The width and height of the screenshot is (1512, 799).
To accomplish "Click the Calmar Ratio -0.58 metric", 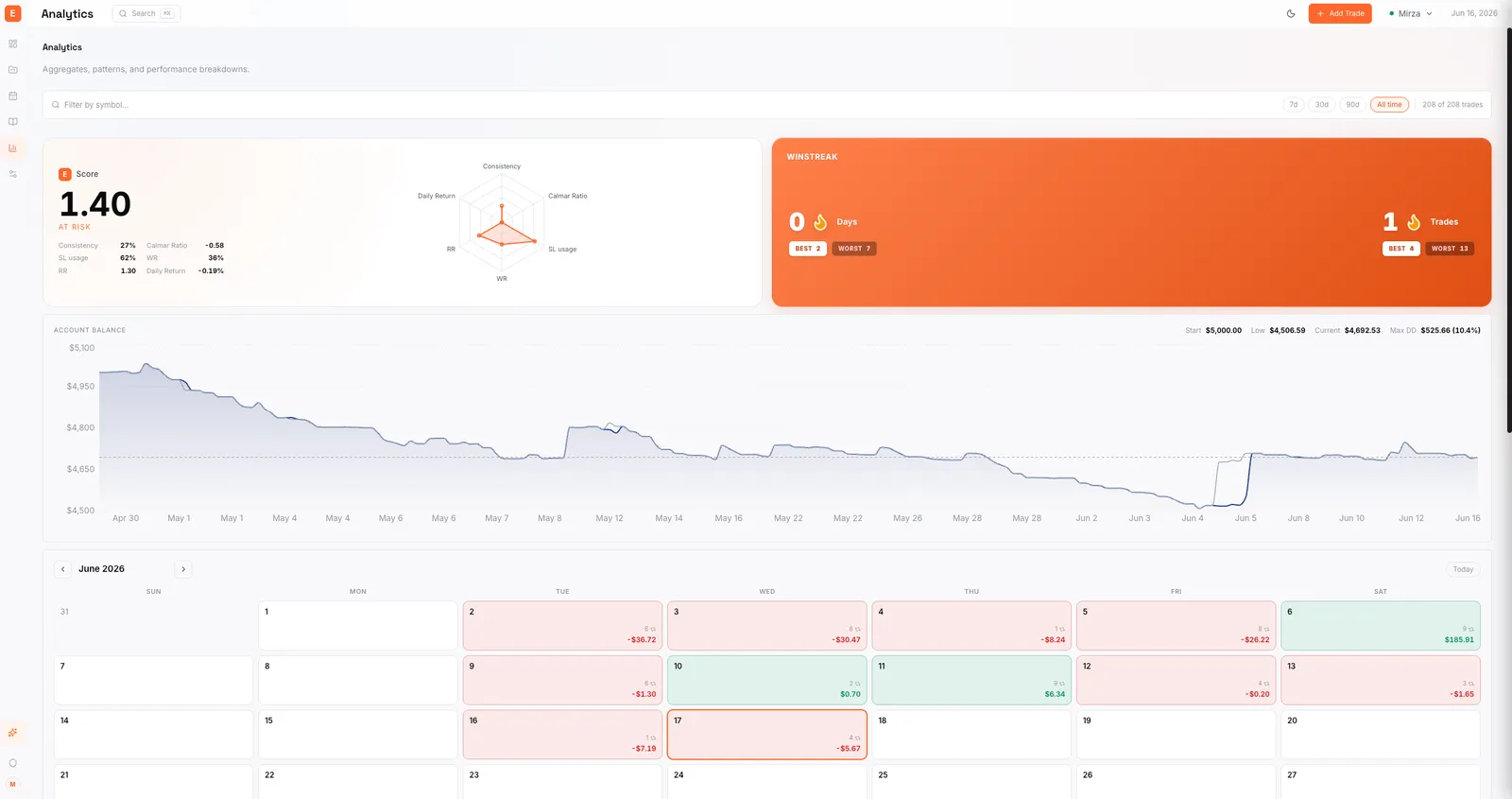I will (x=185, y=246).
